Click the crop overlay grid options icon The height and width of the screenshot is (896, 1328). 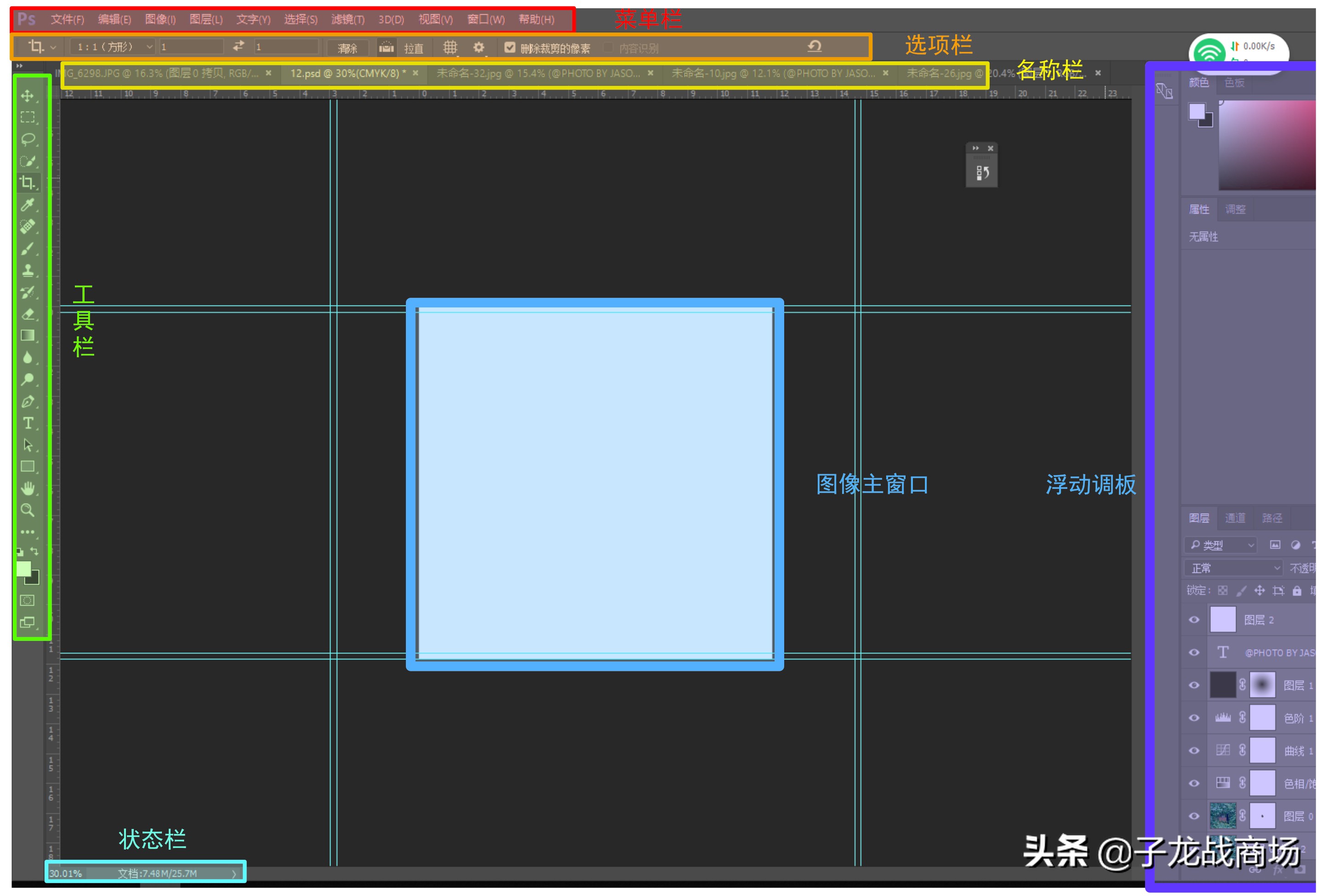coord(451,48)
